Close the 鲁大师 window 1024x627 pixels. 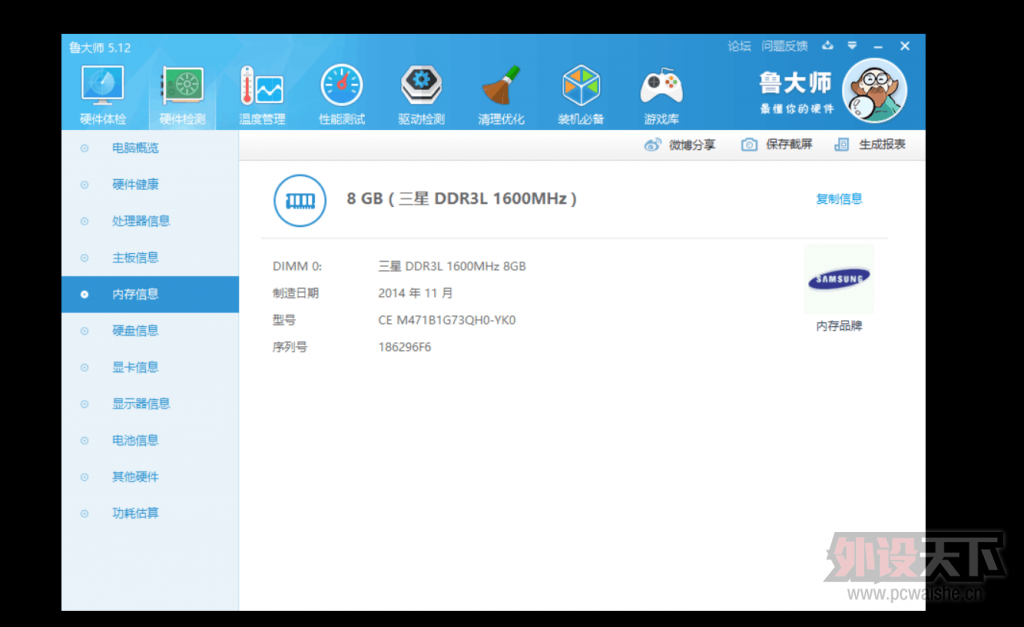coord(904,46)
